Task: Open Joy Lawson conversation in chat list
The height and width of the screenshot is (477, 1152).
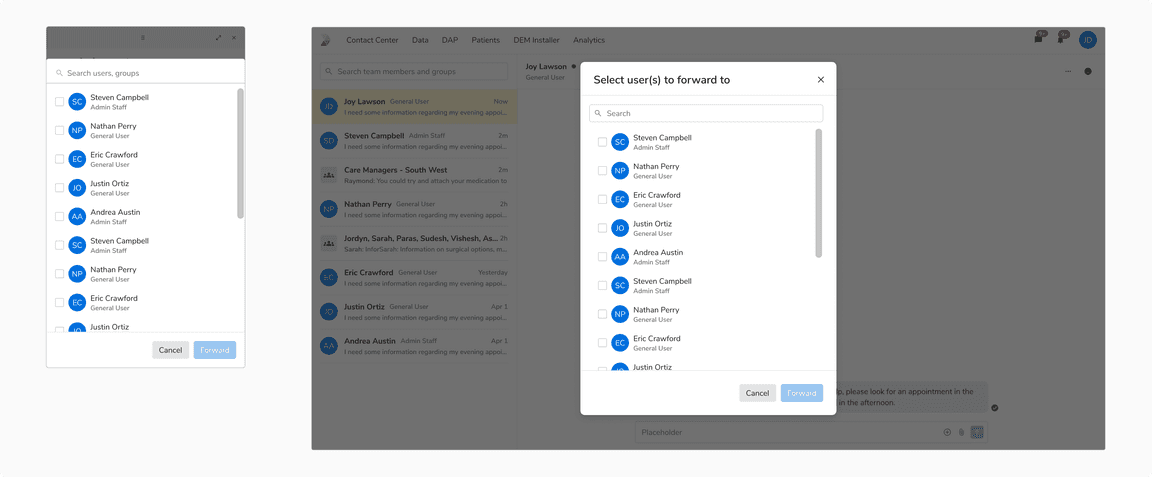Action: click(414, 107)
